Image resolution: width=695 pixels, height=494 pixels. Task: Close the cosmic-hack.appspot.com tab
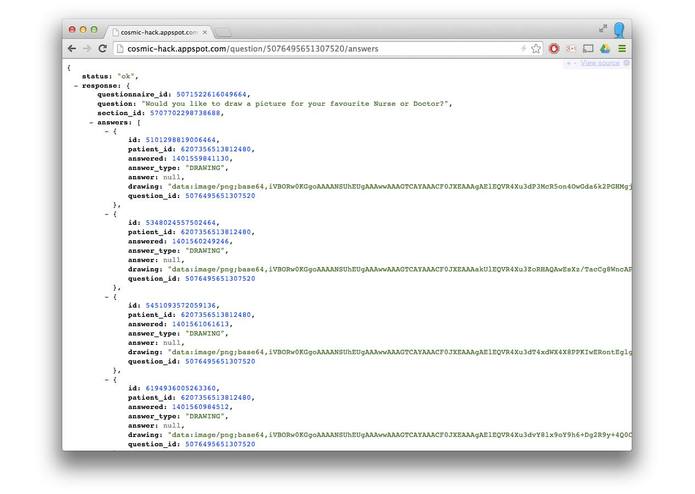coord(205,32)
